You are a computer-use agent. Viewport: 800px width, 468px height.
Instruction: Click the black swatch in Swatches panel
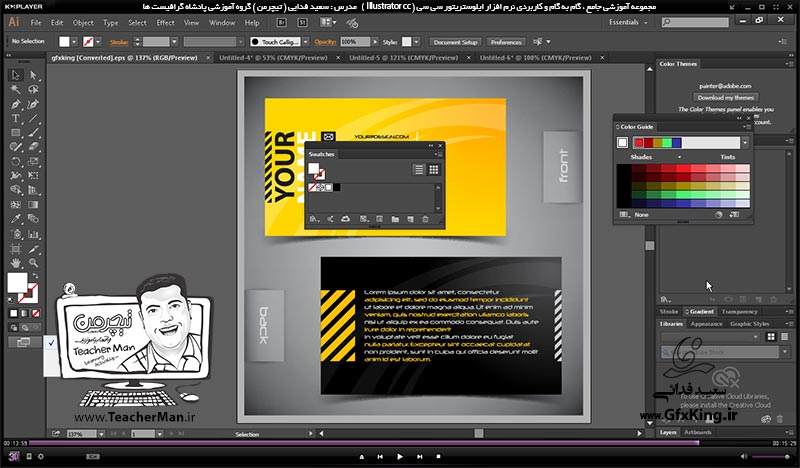tap(337, 188)
